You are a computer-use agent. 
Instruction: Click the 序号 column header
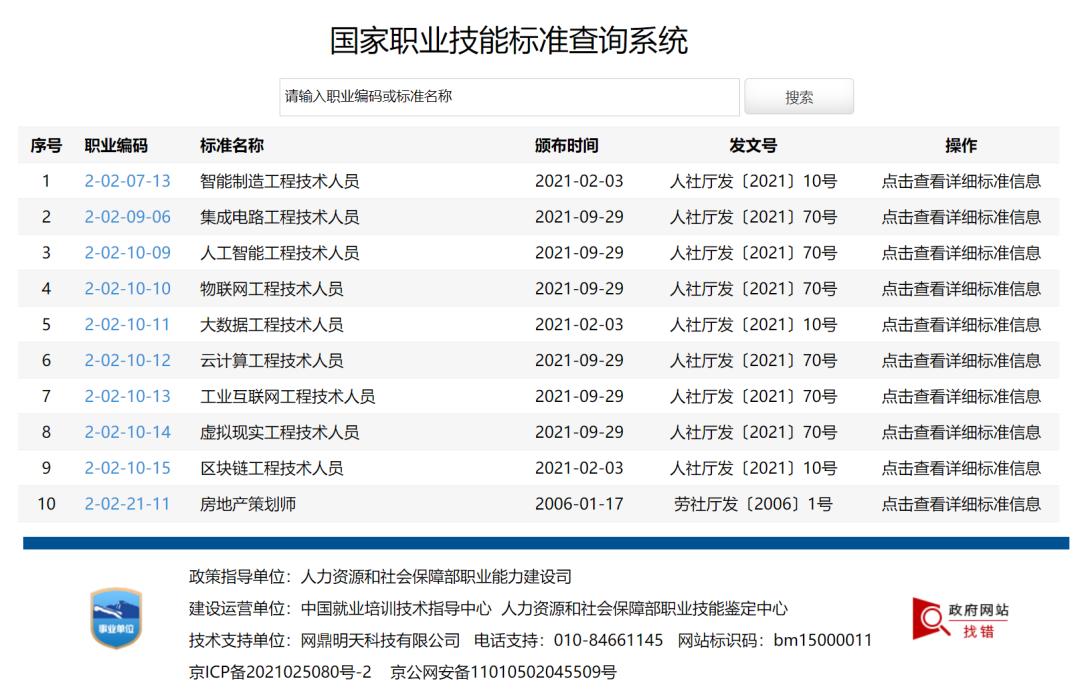tap(46, 145)
